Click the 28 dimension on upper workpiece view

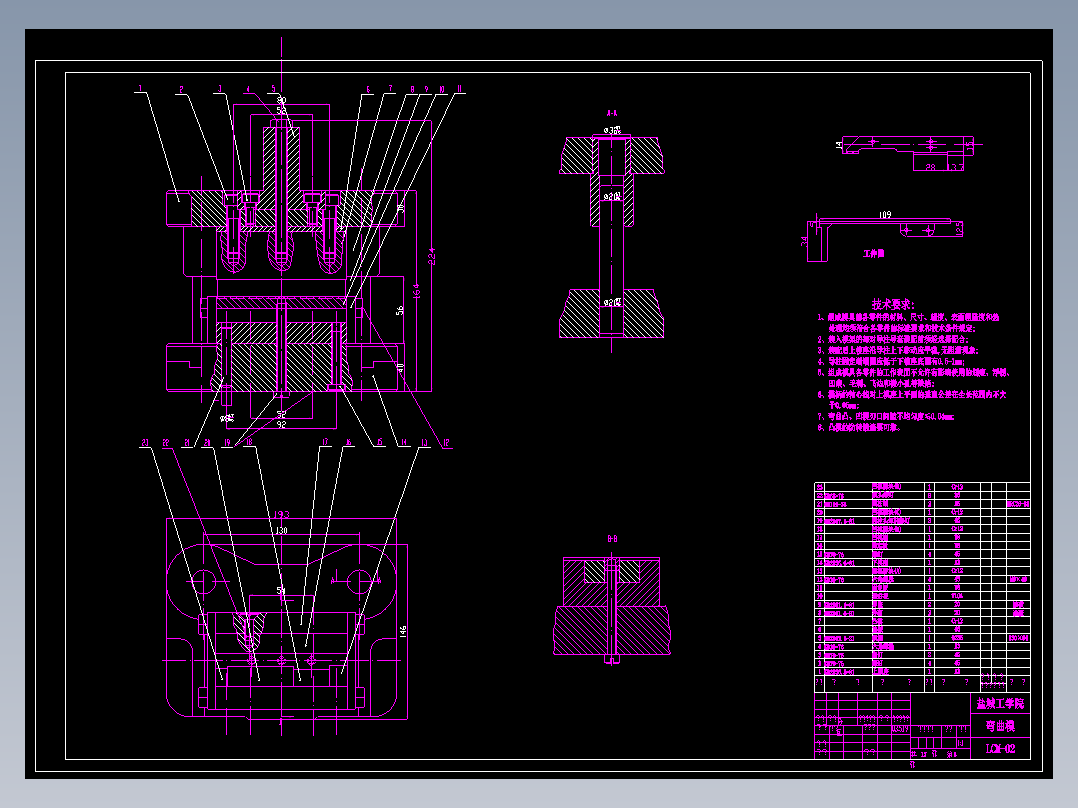[930, 167]
